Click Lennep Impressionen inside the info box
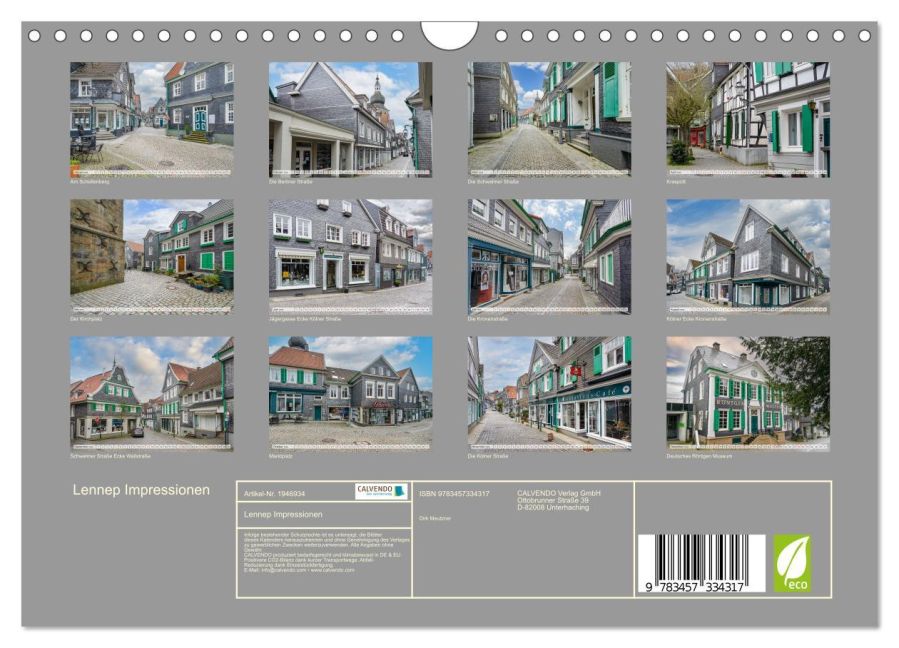The width and height of the screenshot is (899, 648). pyautogui.click(x=283, y=514)
